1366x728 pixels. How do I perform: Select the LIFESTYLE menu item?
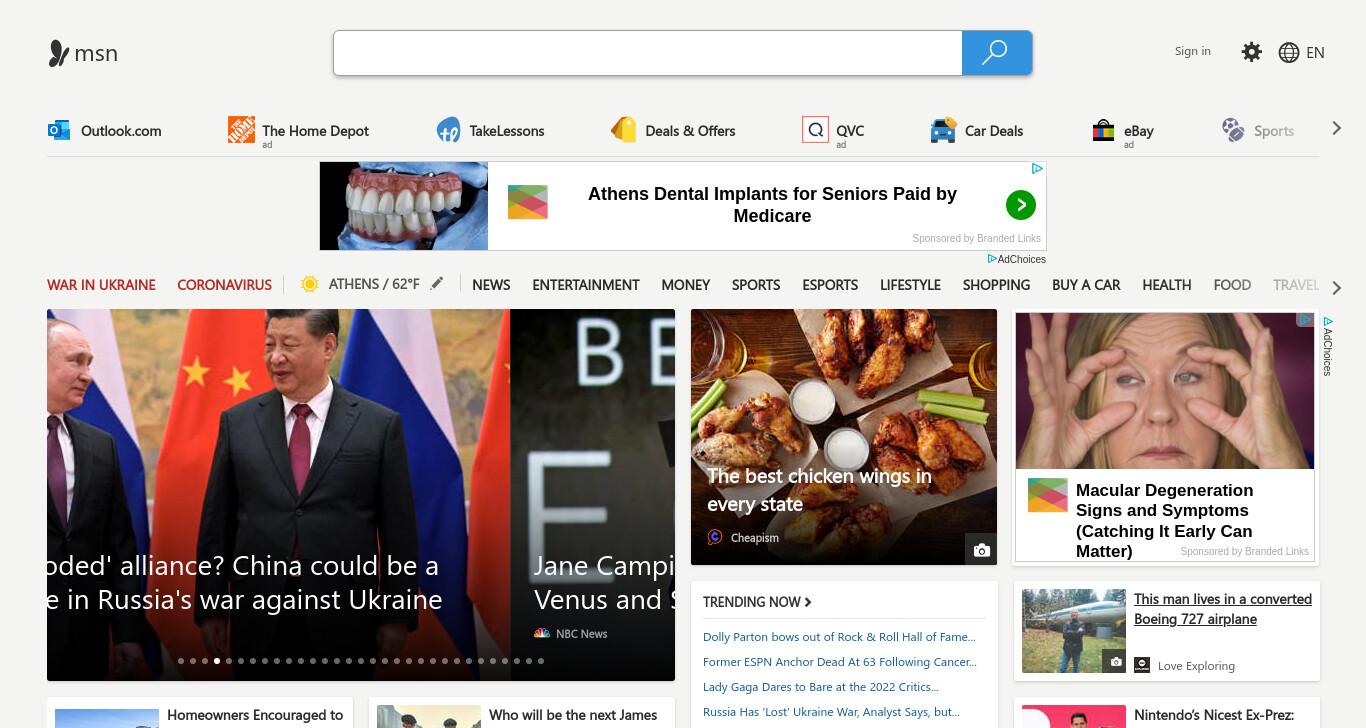910,285
